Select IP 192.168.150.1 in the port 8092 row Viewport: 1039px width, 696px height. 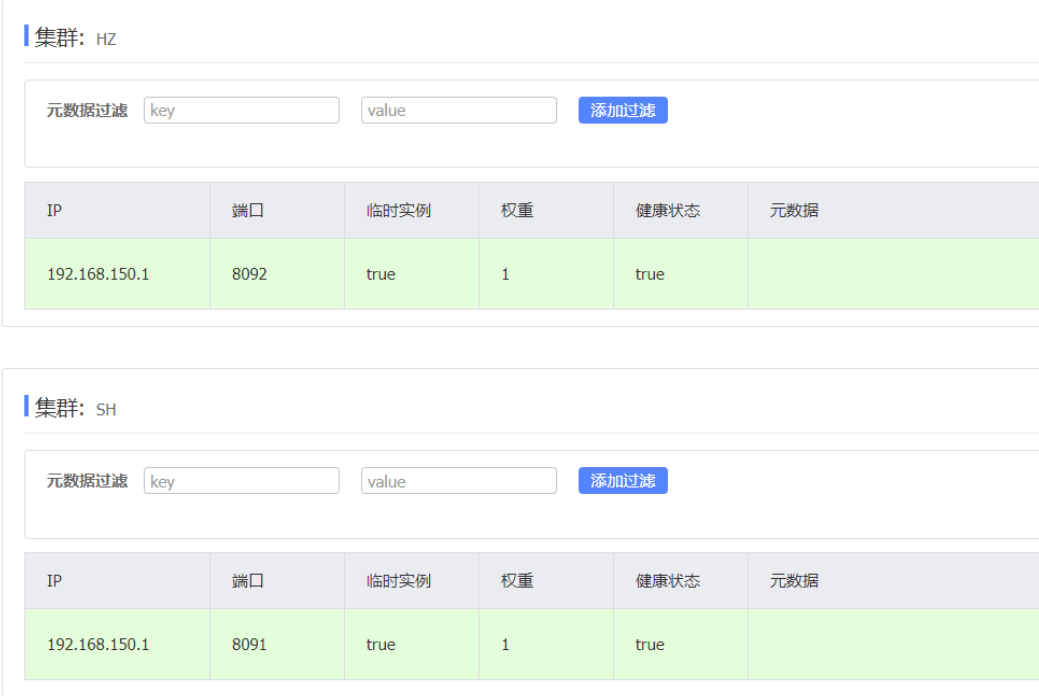point(98,274)
